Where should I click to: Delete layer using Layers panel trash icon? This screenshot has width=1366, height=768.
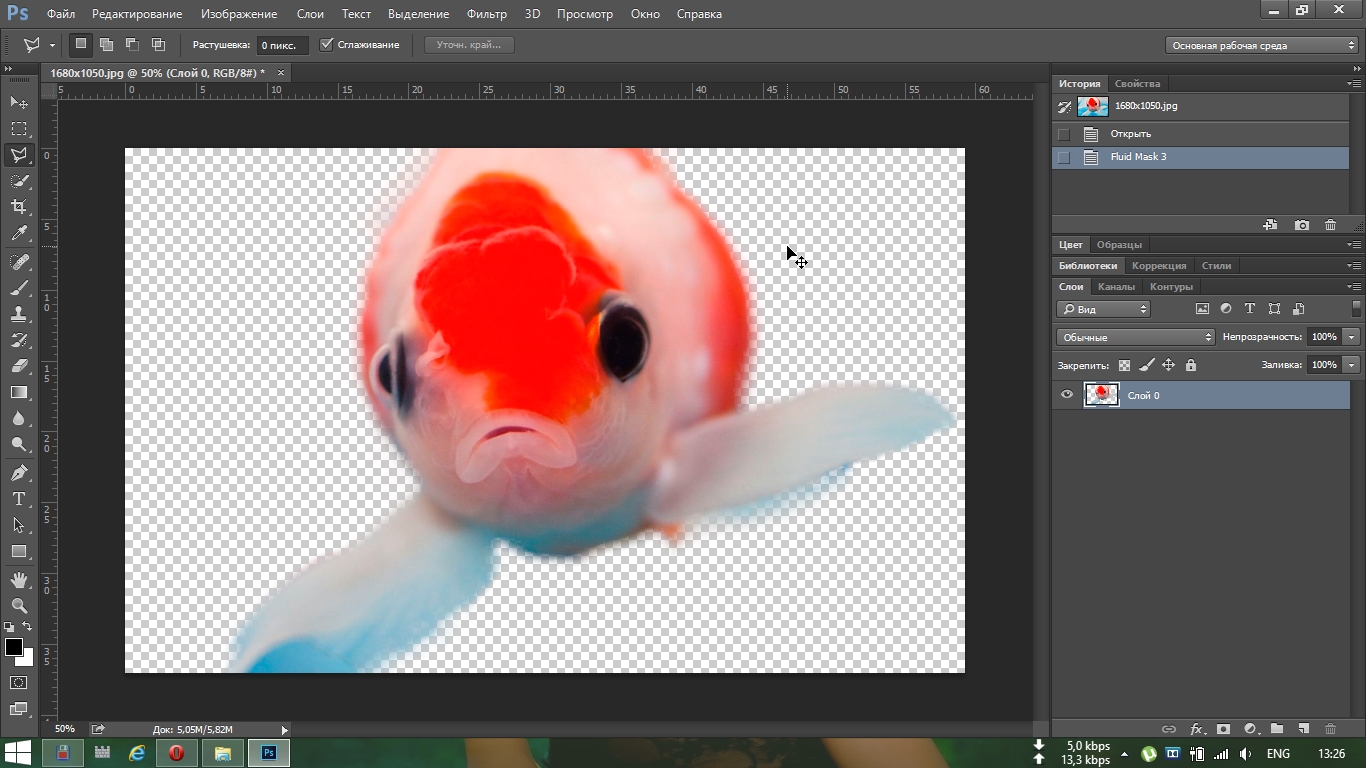pos(1330,729)
